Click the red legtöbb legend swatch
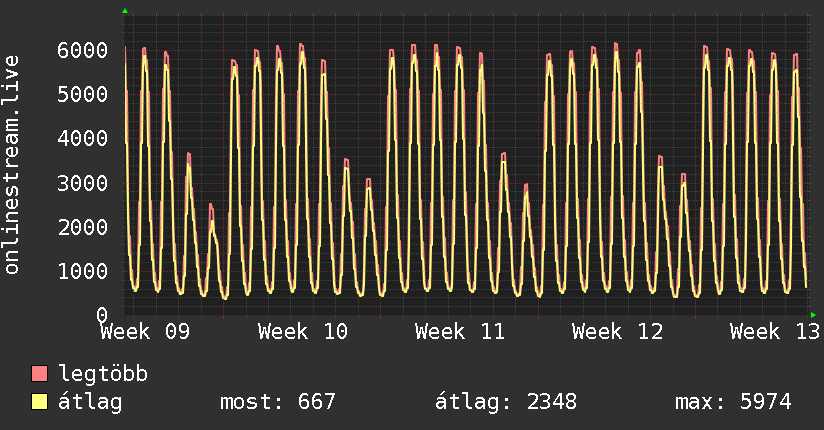This screenshot has height=430, width=824. (39, 373)
